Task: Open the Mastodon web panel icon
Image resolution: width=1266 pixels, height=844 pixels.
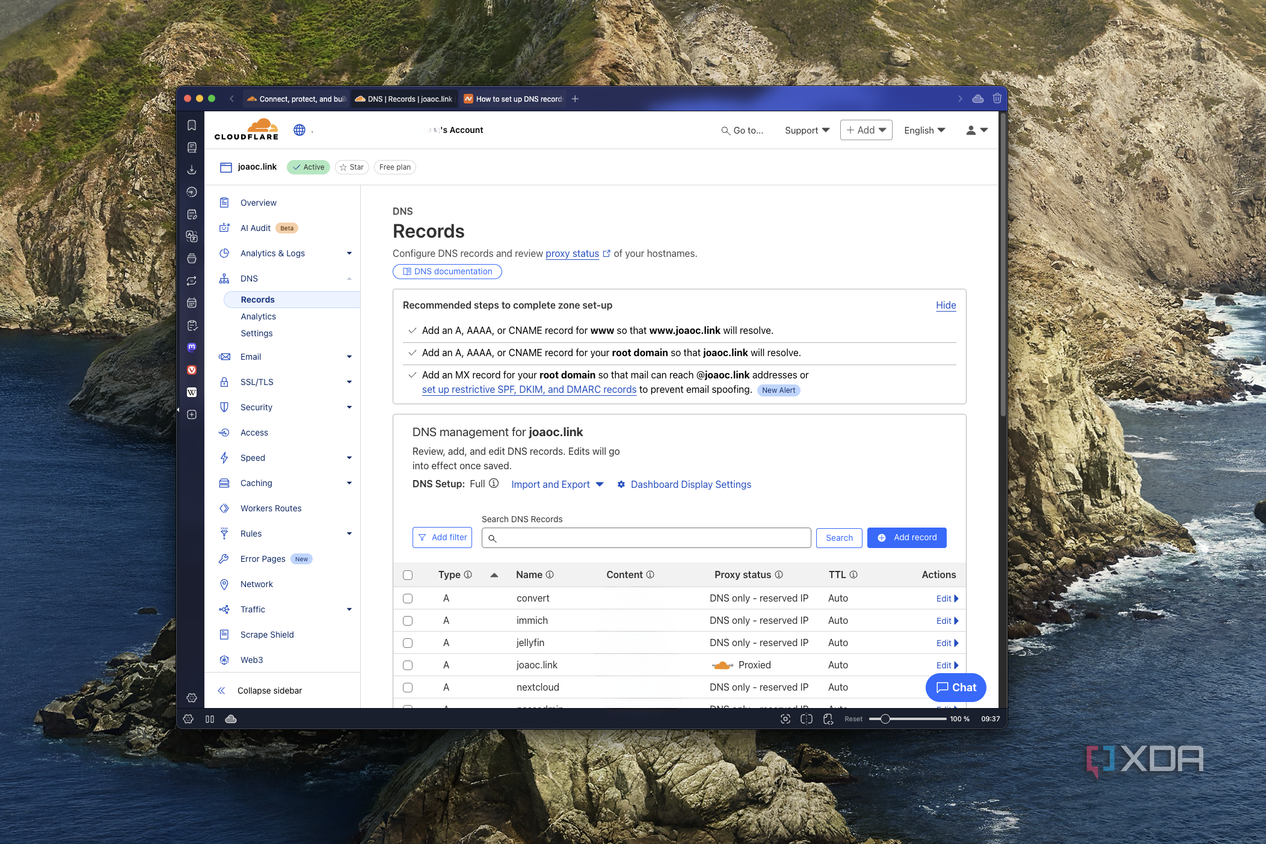Action: click(192, 348)
